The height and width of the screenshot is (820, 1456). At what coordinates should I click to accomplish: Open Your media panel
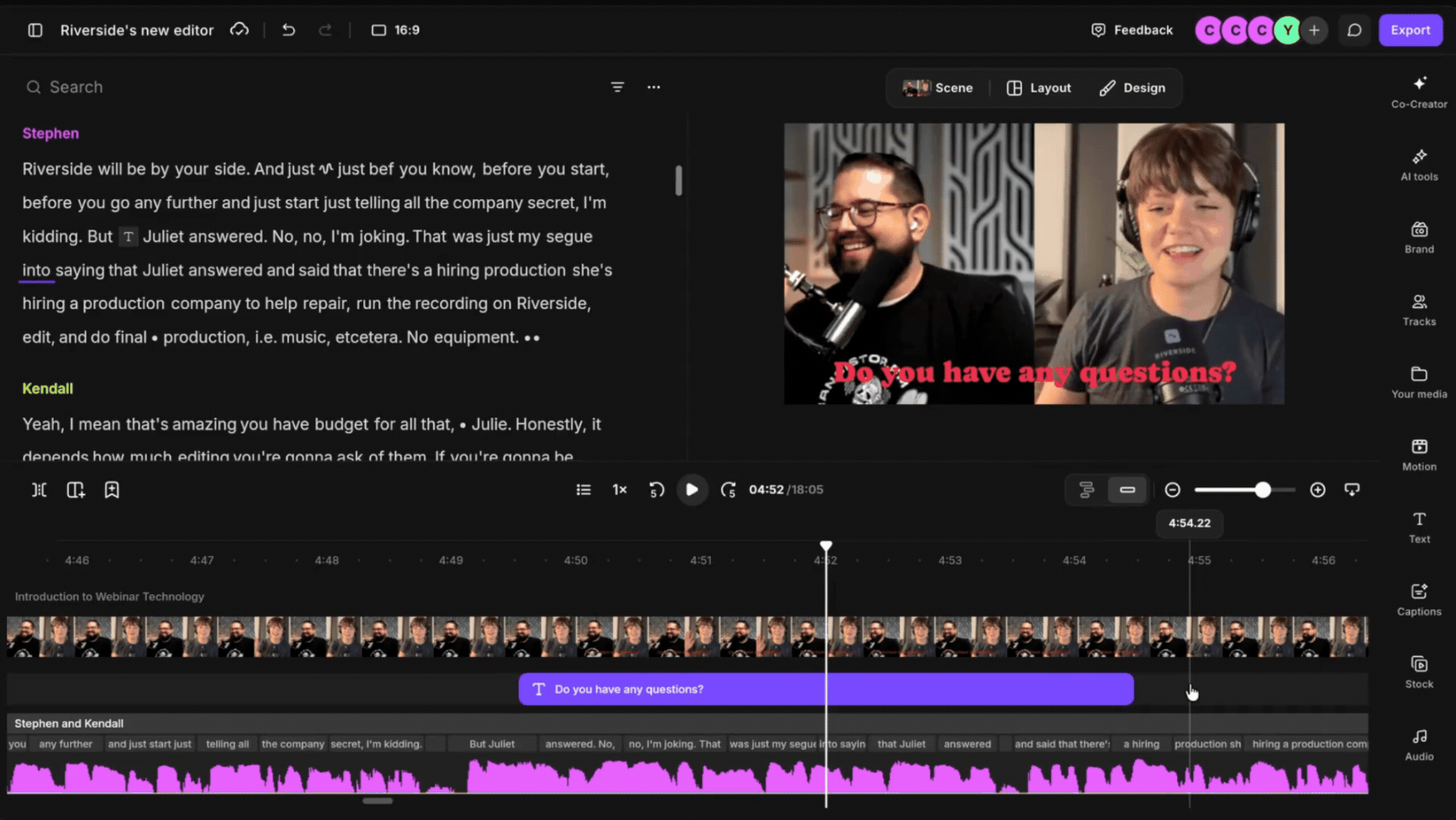tap(1419, 381)
